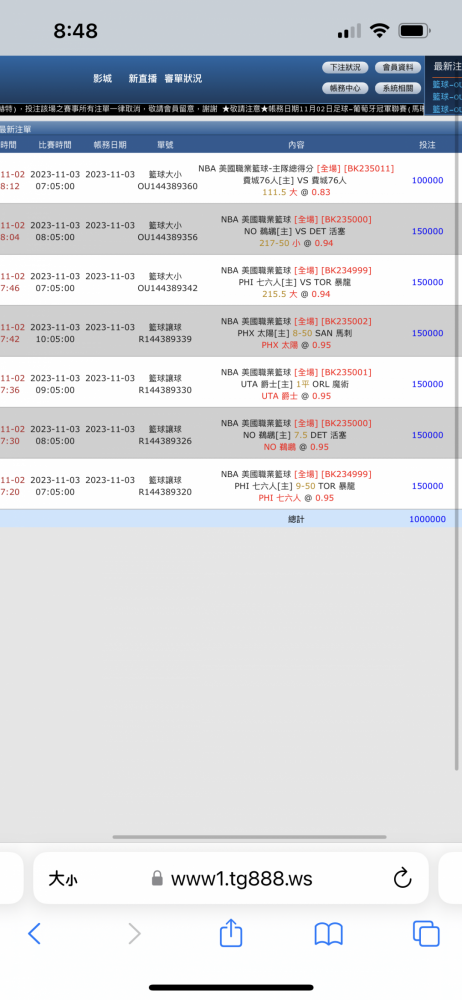
Task: Click the 內容 column header
Action: (296, 145)
